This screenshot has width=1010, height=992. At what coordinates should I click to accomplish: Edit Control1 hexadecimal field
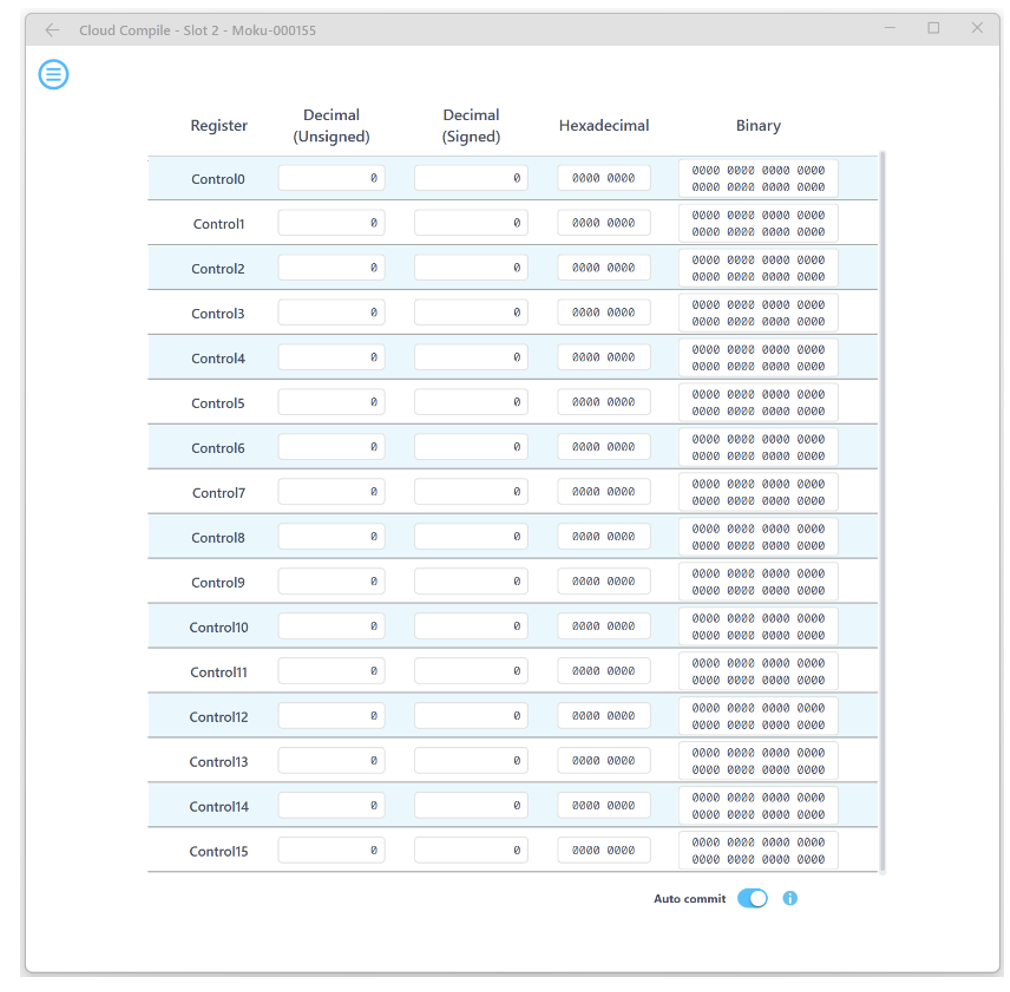click(x=604, y=223)
